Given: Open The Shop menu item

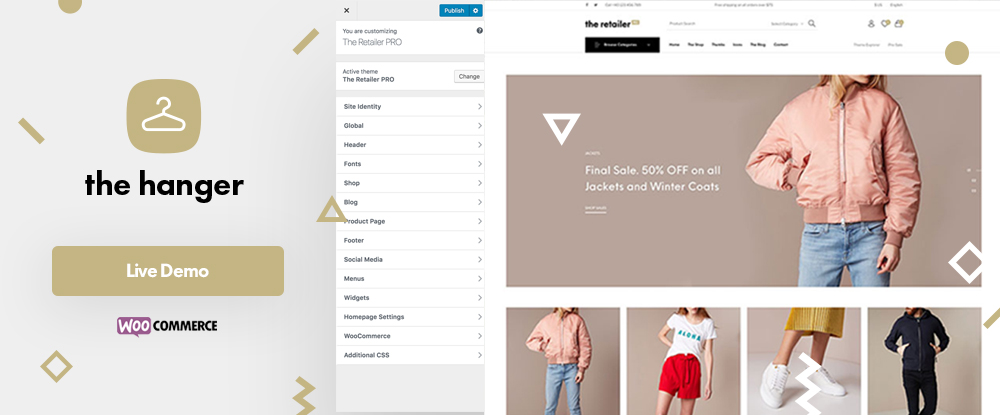Looking at the screenshot, I should pyautogui.click(x=695, y=45).
